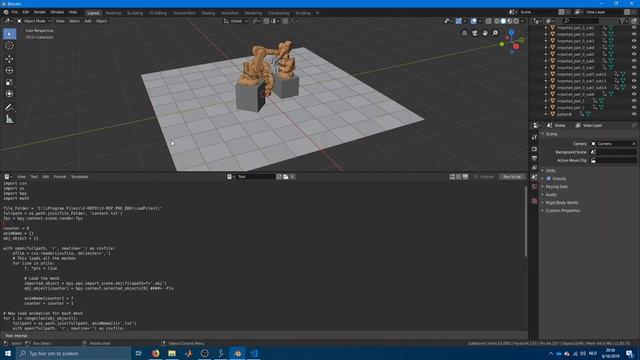Toggle viewport gizmos button
640x360 pixels.
459,21
